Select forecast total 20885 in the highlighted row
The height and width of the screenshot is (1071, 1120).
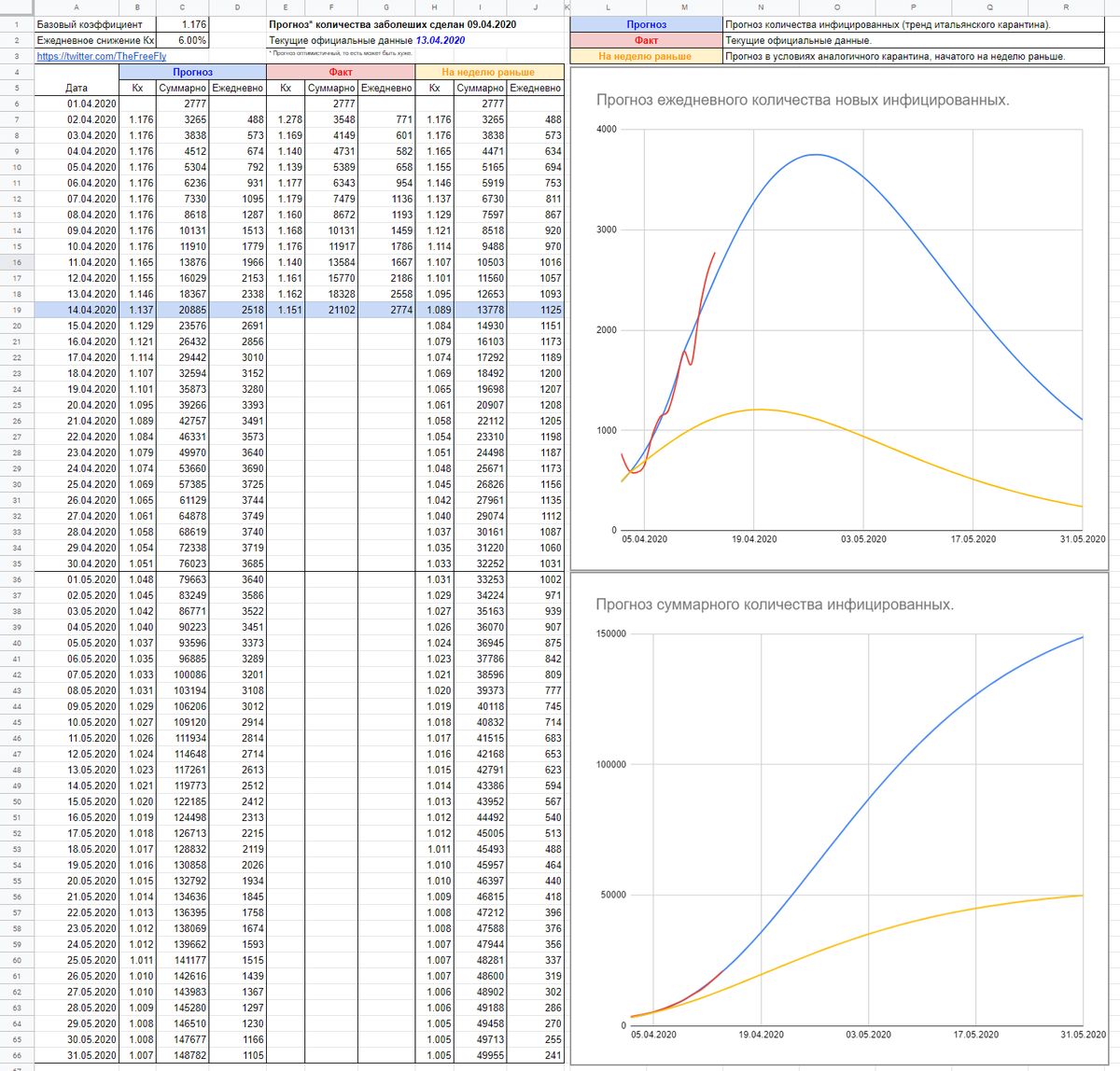pyautogui.click(x=183, y=310)
